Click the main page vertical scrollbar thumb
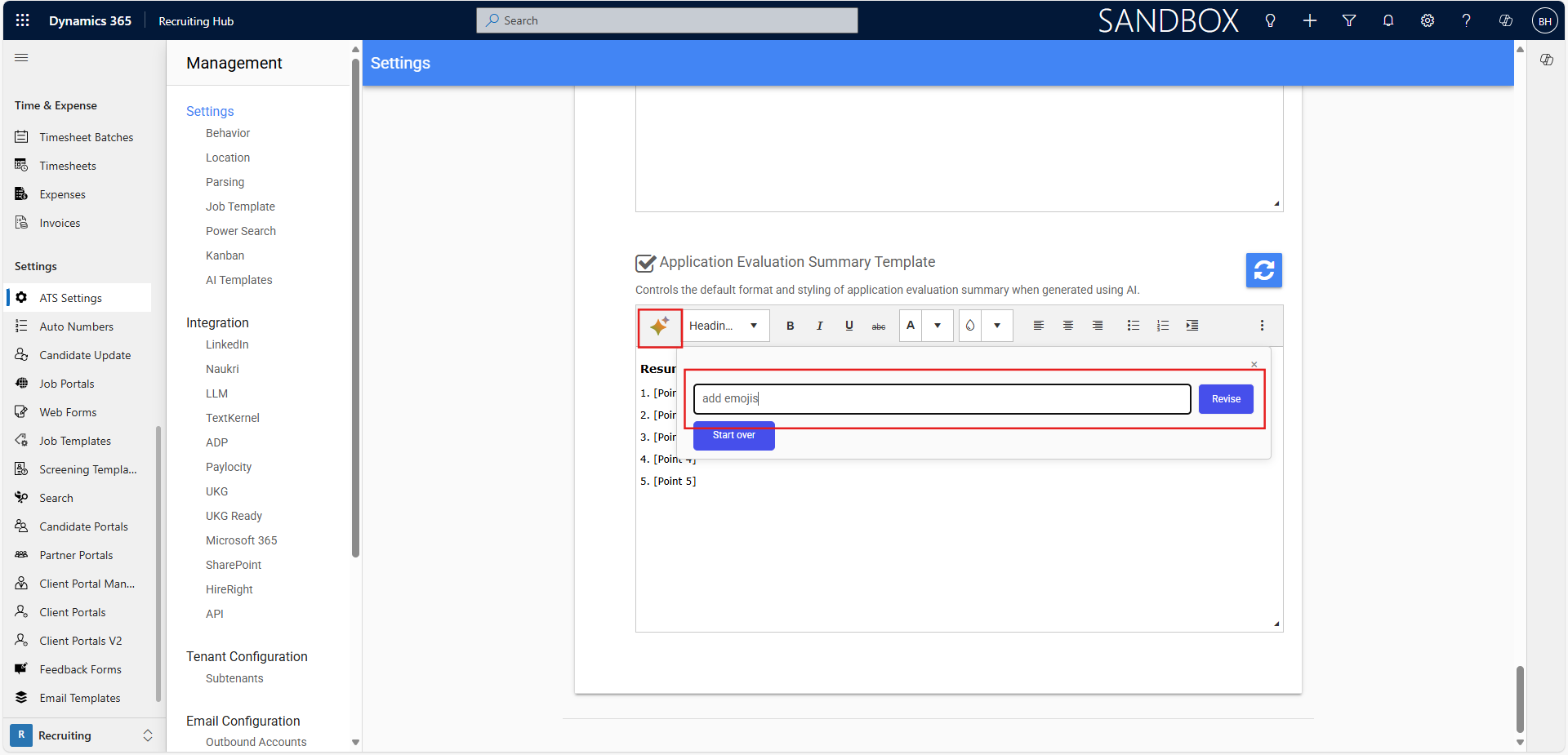The width and height of the screenshot is (1568, 755). tap(1520, 699)
